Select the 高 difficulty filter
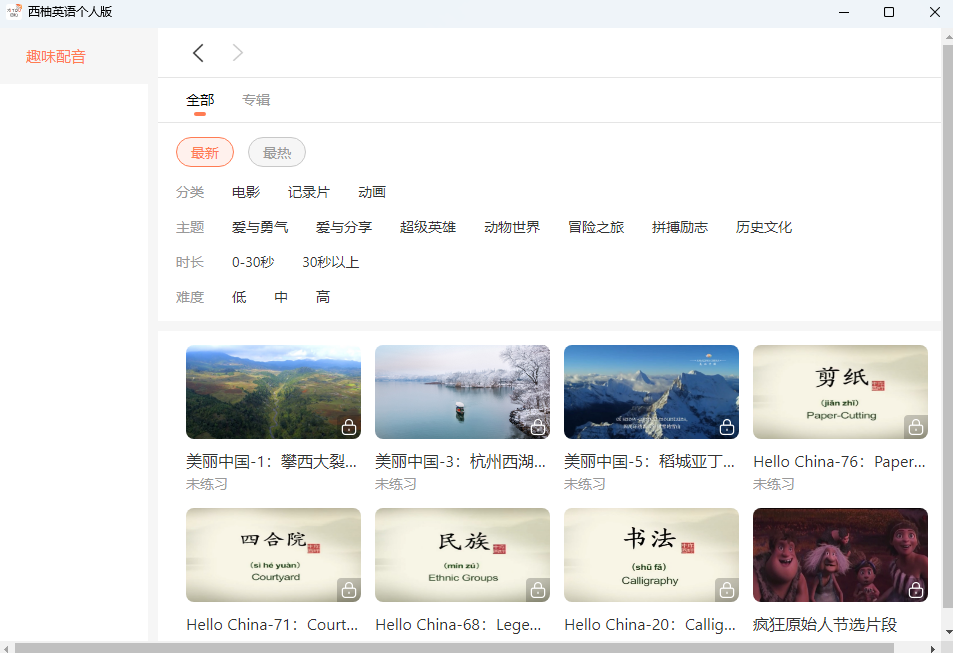The image size is (953, 653). 322,296
